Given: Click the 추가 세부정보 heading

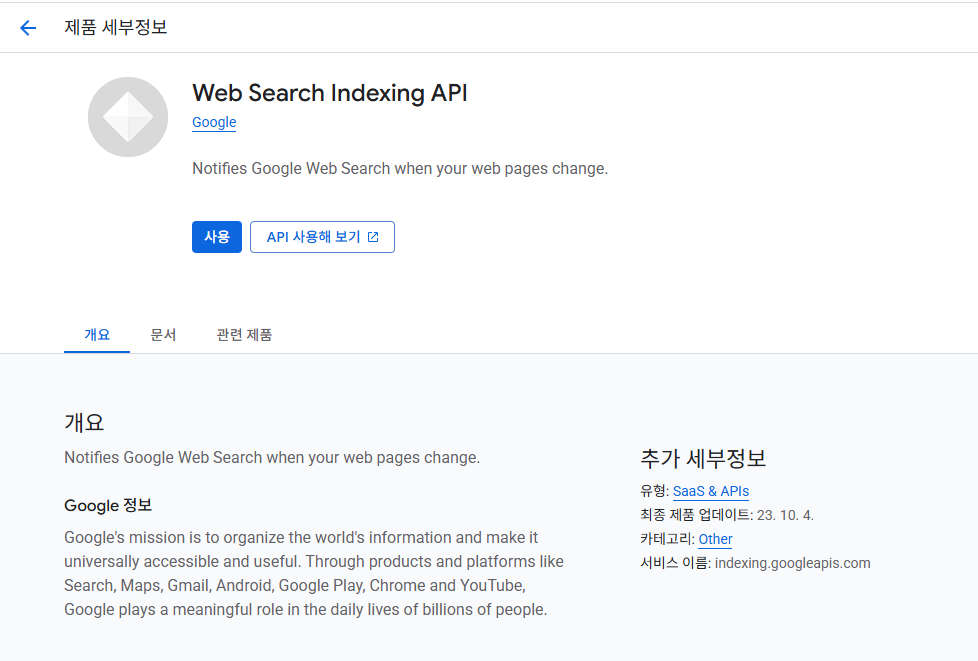Looking at the screenshot, I should 703,458.
